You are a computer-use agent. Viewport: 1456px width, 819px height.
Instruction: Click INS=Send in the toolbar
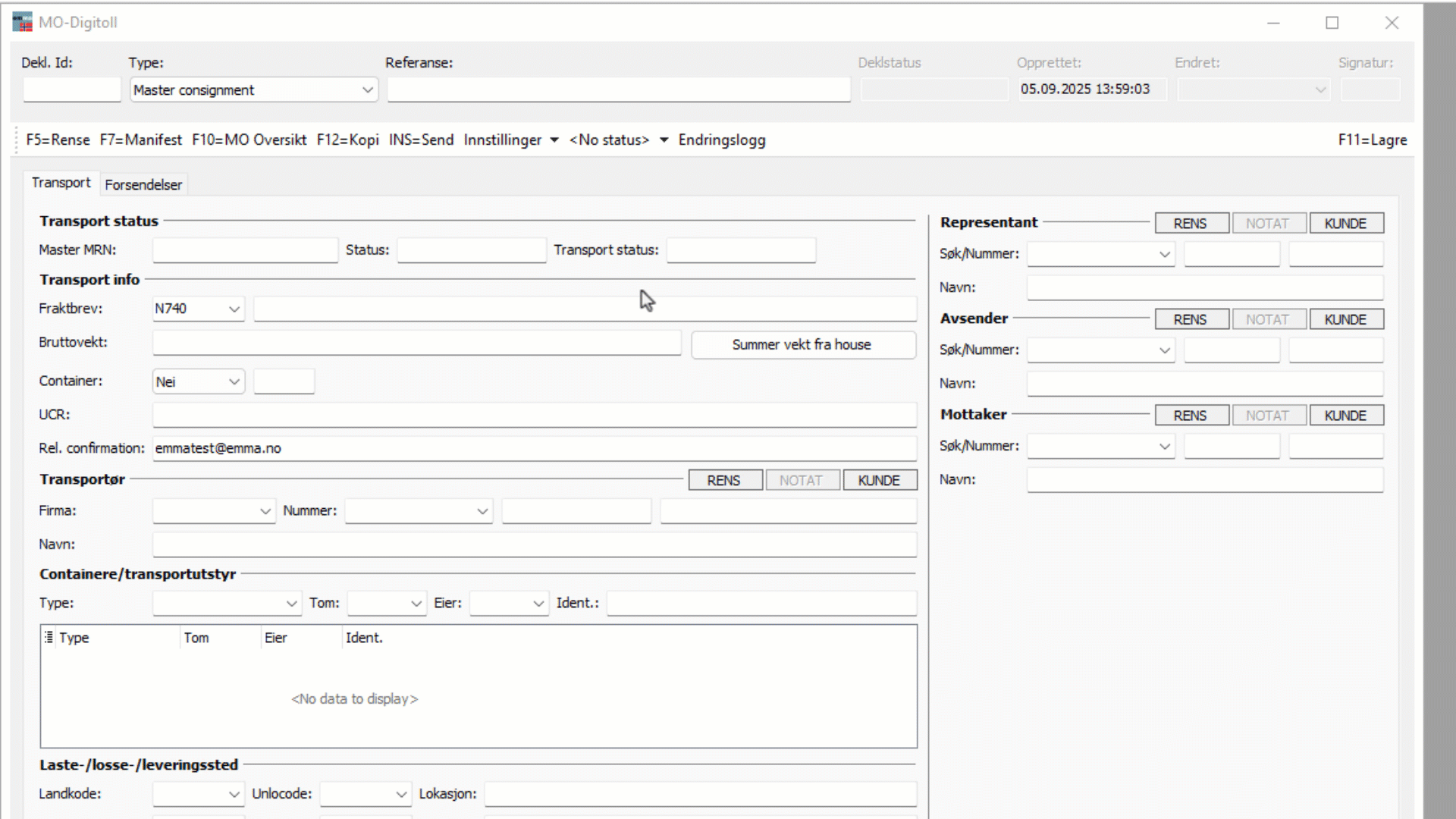click(422, 140)
